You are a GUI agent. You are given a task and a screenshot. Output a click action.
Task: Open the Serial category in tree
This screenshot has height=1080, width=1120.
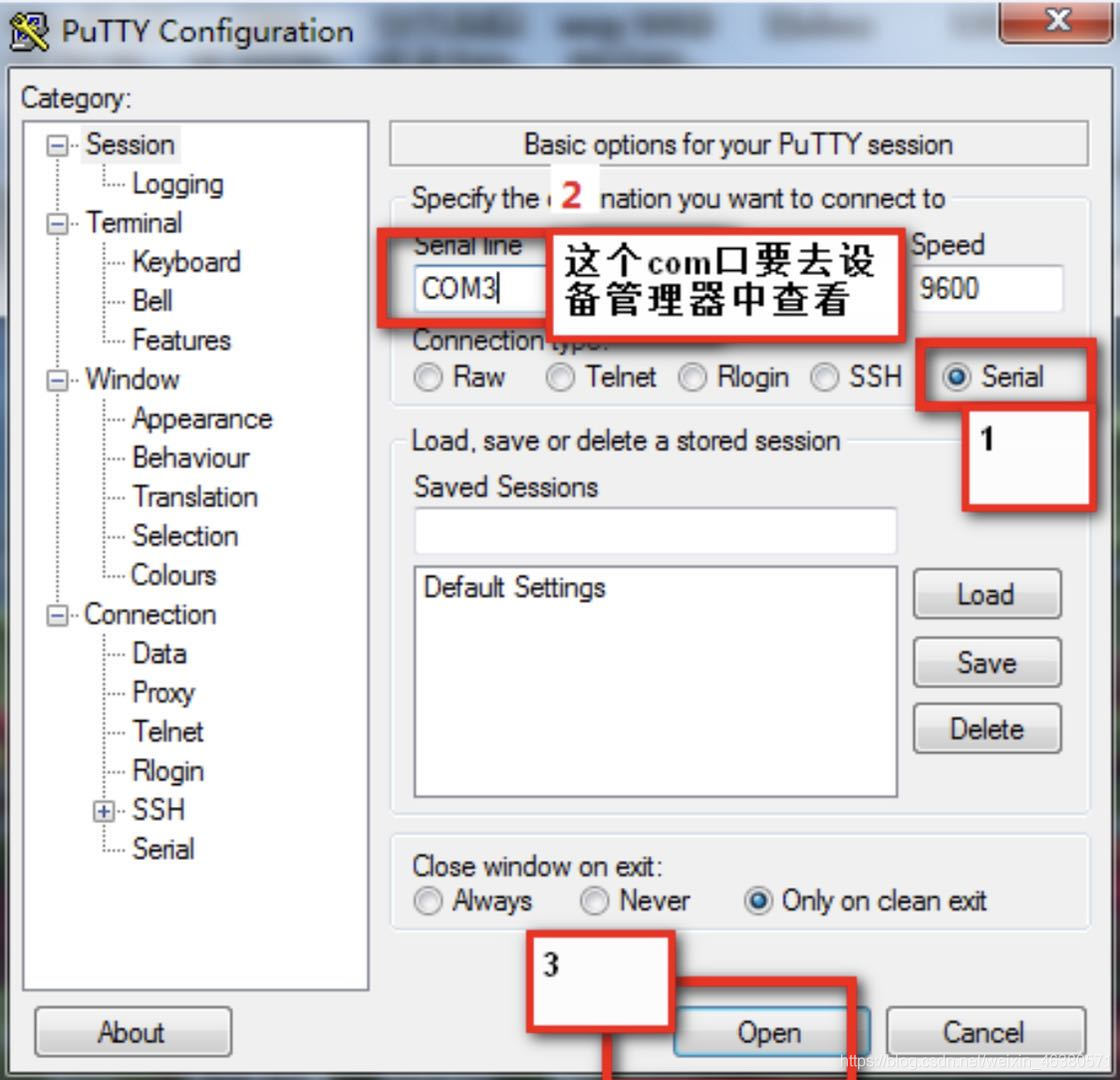pyautogui.click(x=163, y=850)
